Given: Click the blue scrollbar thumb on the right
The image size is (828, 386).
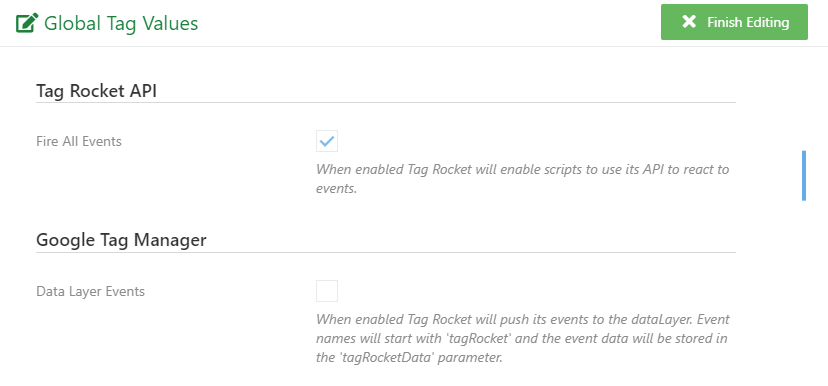Looking at the screenshot, I should click(x=804, y=175).
